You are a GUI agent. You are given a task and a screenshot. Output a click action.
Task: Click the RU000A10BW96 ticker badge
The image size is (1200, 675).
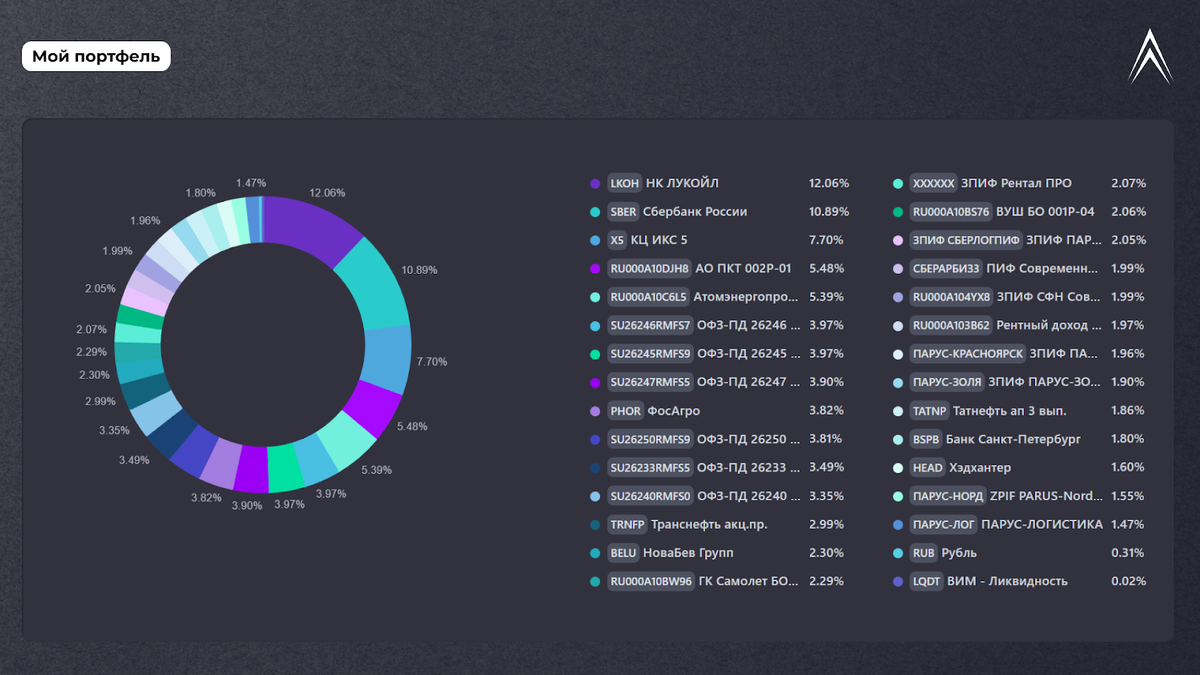point(651,581)
